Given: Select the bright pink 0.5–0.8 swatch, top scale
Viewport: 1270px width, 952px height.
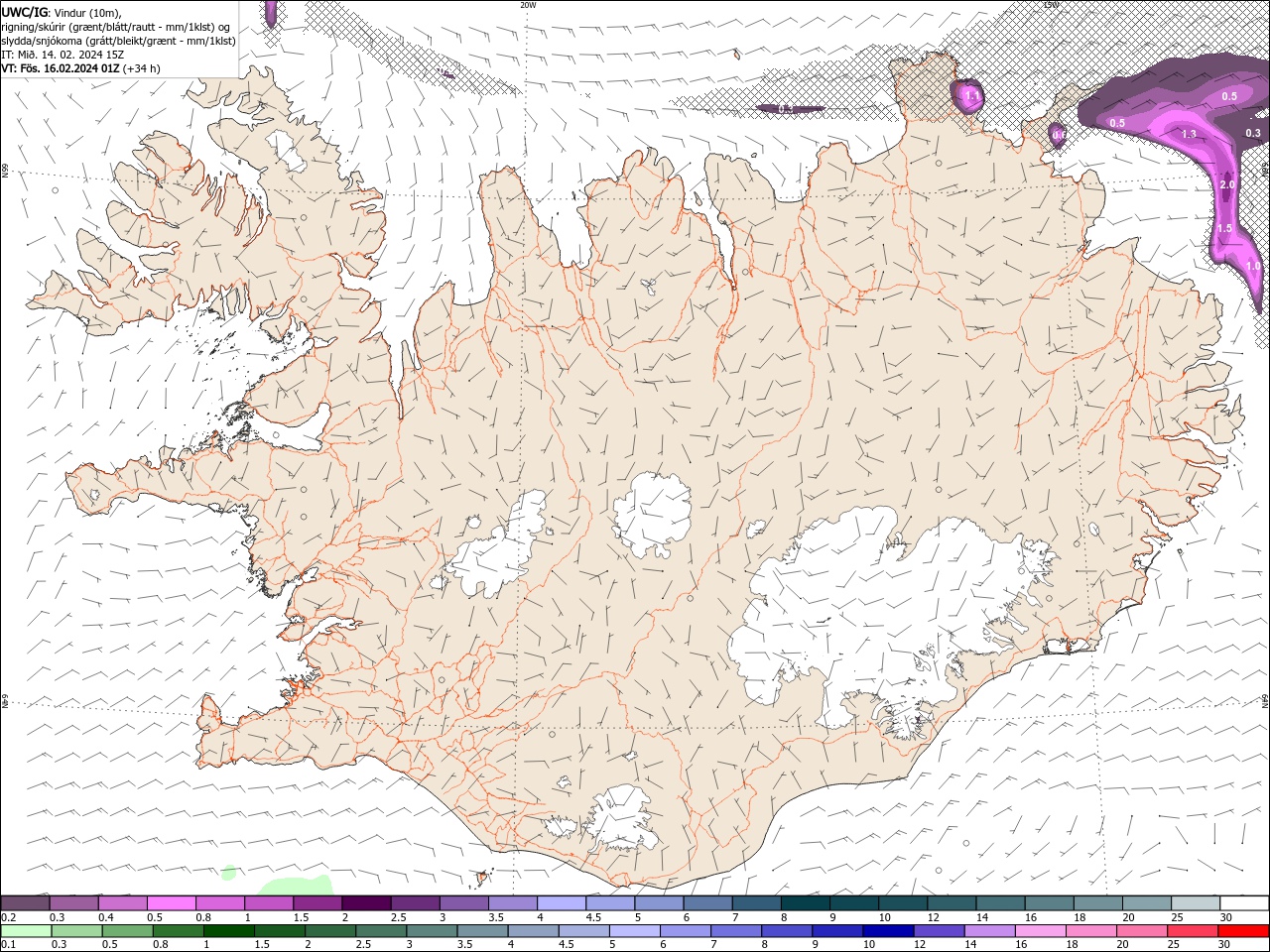Looking at the screenshot, I should (171, 903).
